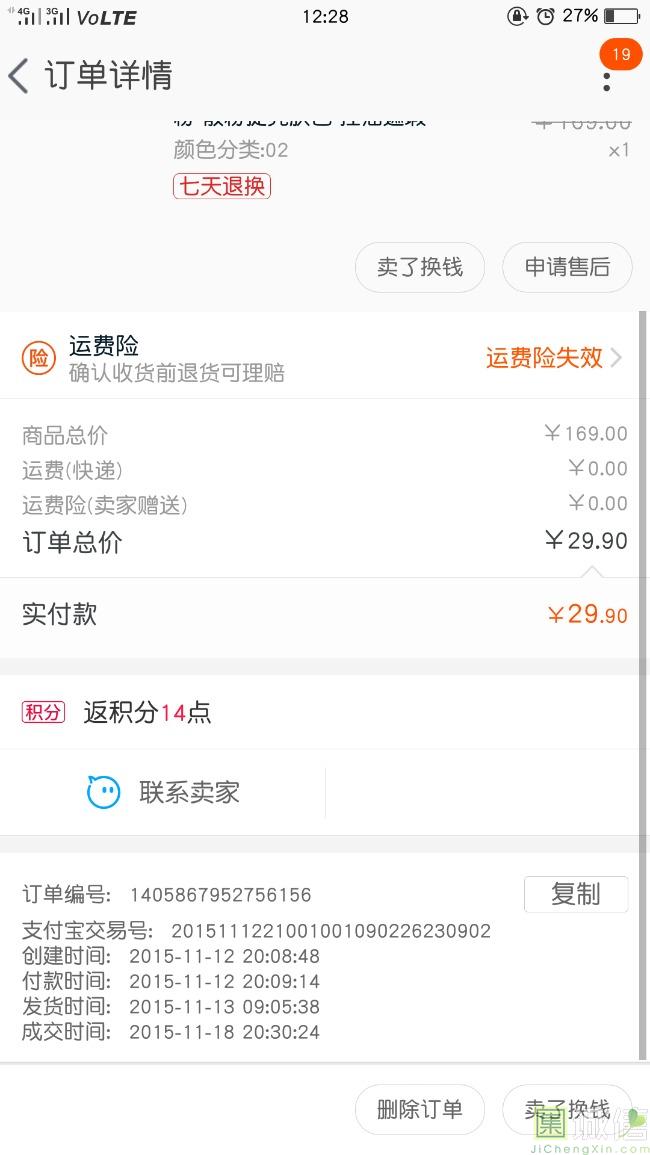Tap the back arrow beside 订单详情
This screenshot has height=1155, width=650.
(19, 76)
